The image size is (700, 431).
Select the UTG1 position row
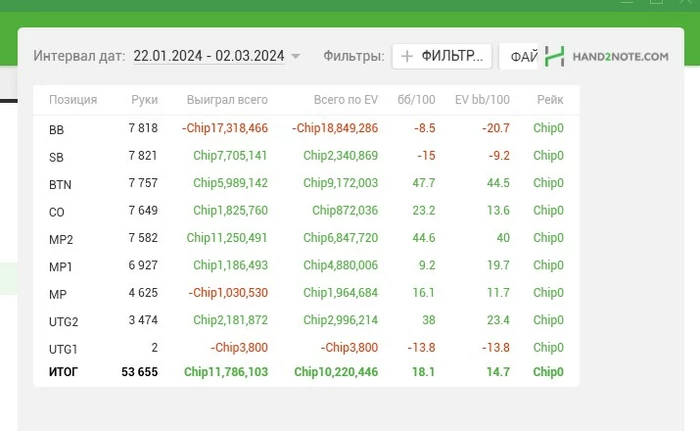coord(306,348)
